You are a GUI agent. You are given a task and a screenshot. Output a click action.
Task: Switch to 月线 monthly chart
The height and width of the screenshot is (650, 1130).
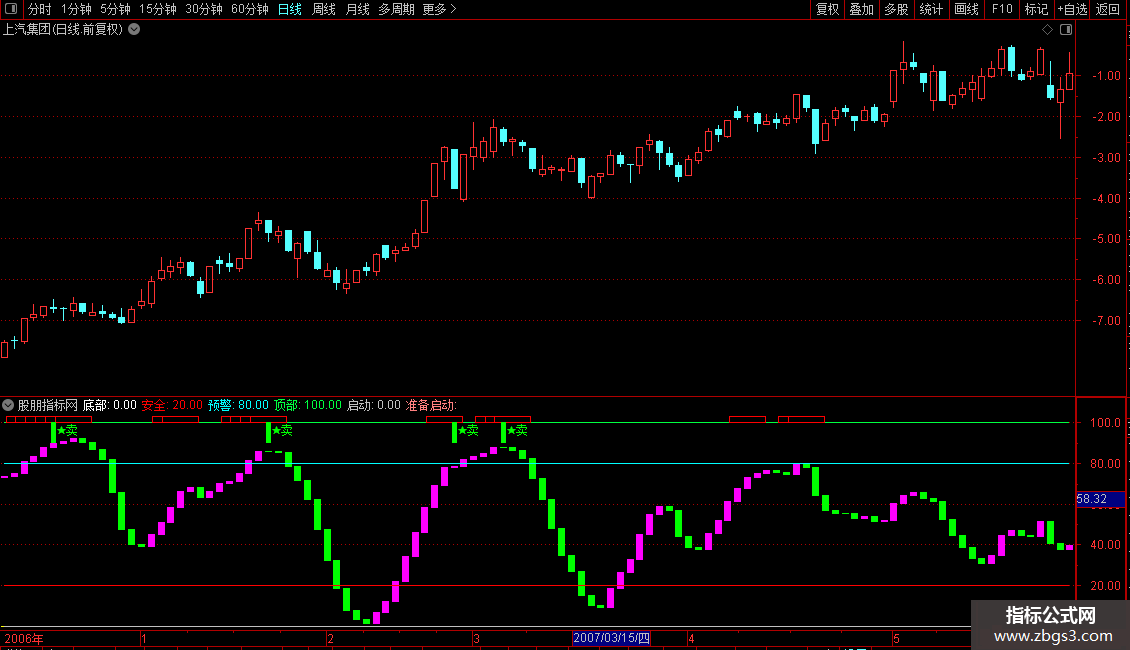[357, 9]
